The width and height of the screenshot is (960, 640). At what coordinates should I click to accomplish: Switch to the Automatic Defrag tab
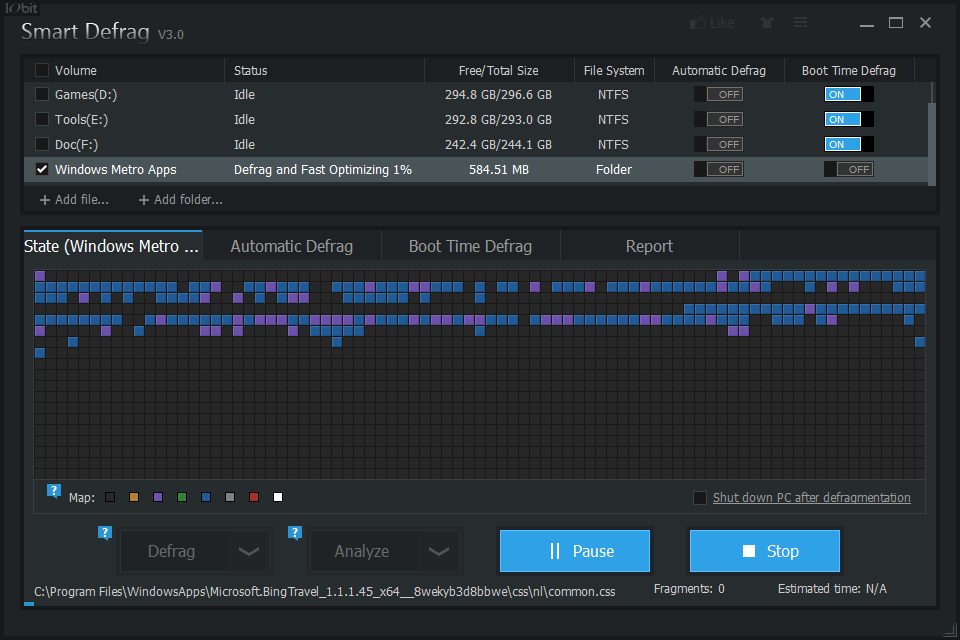291,246
